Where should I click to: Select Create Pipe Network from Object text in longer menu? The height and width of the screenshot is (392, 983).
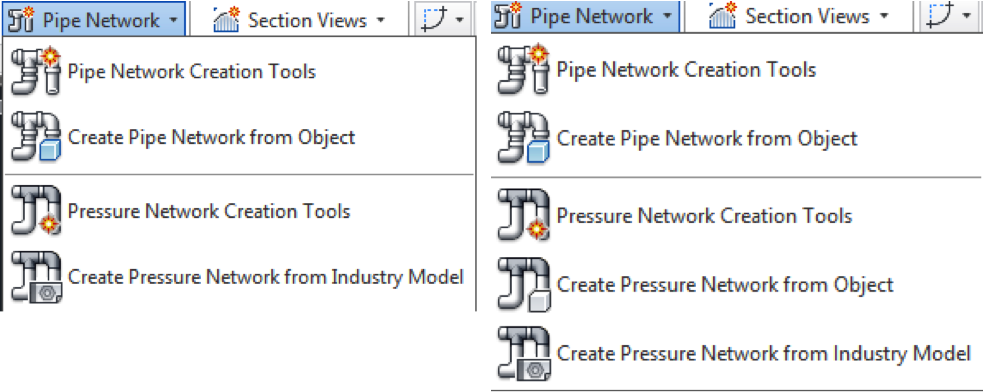point(707,139)
